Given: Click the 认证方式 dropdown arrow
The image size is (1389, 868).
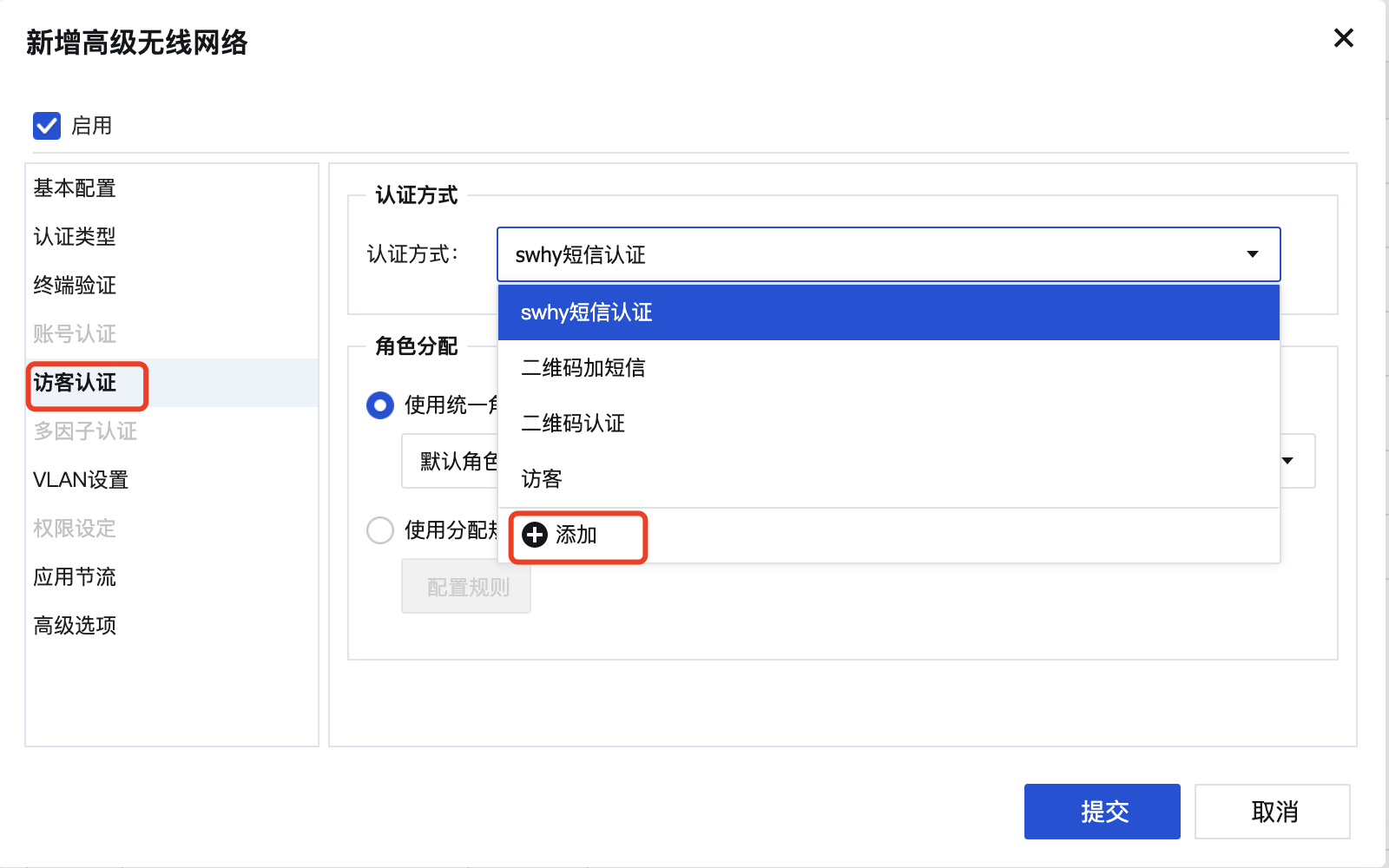Looking at the screenshot, I should tap(1253, 254).
